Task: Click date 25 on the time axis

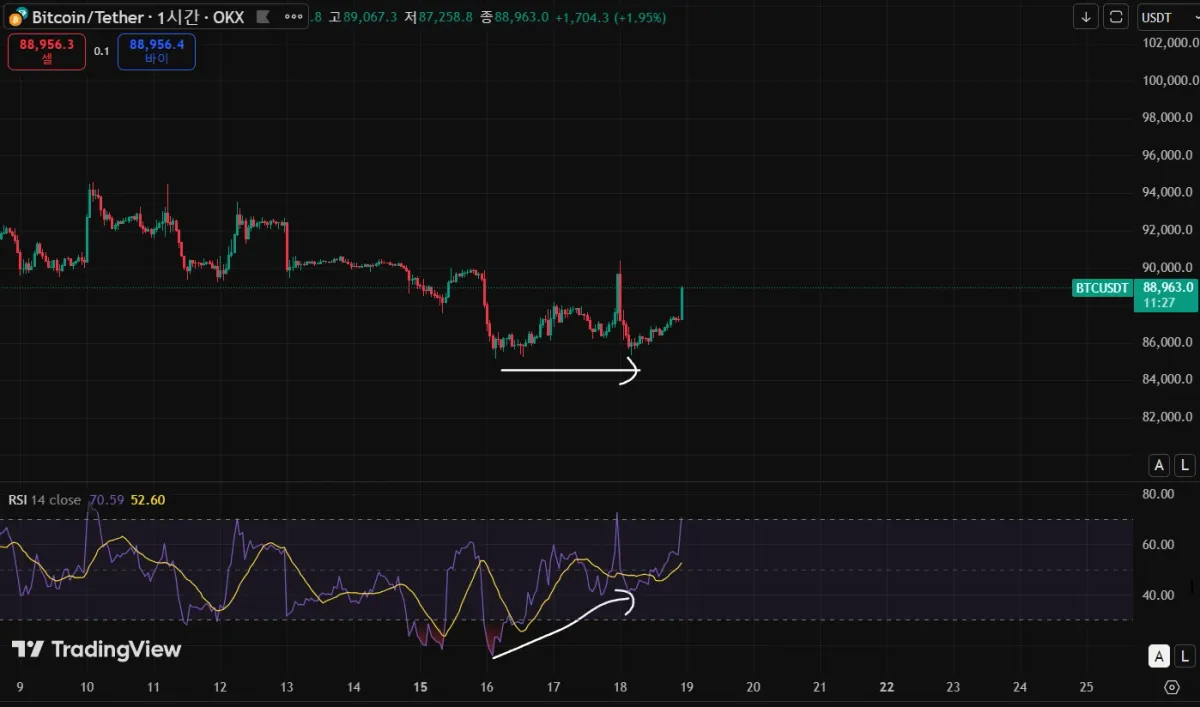Action: [1086, 688]
